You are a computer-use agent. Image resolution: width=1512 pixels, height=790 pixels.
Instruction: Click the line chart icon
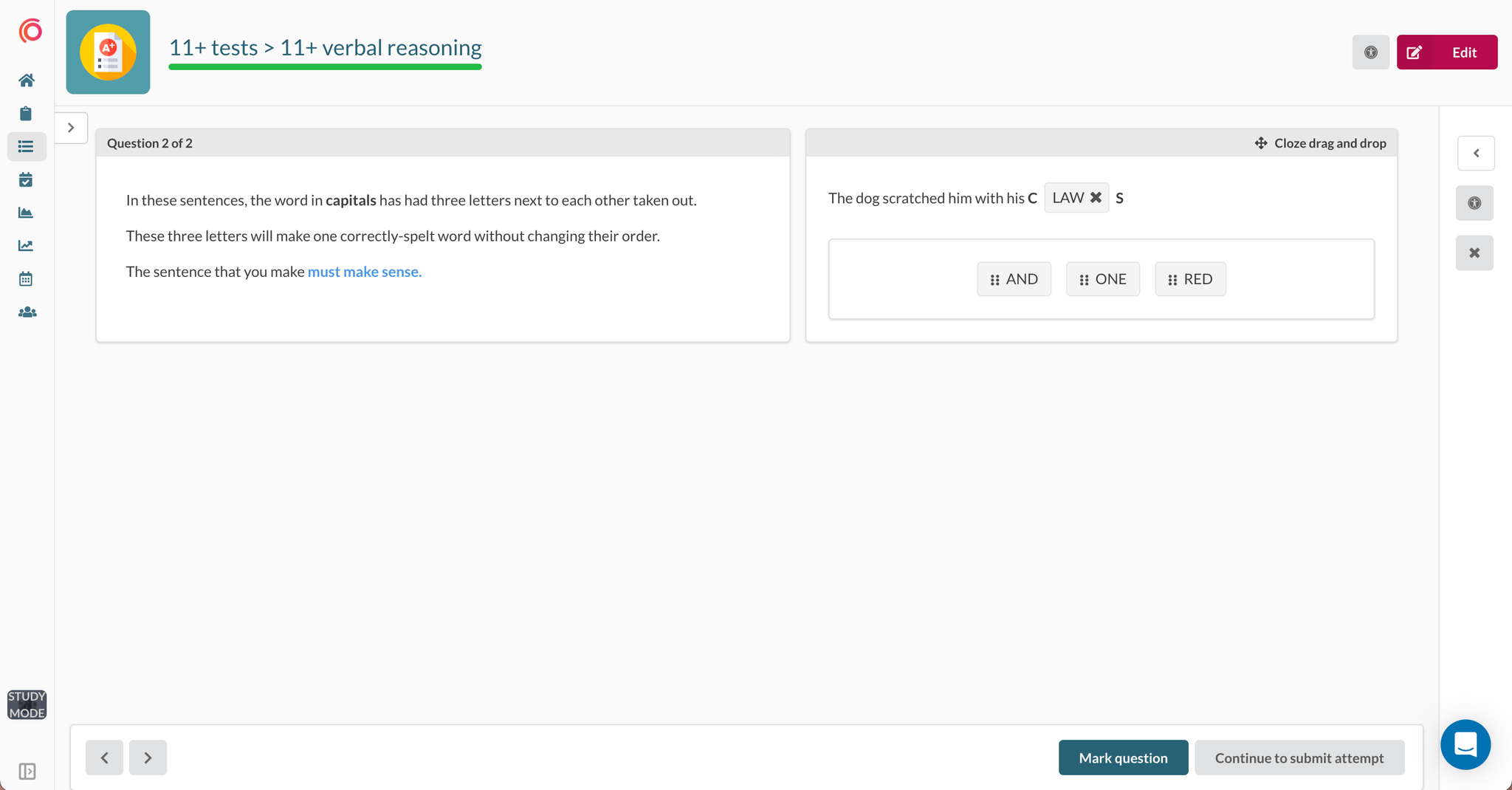[x=27, y=246]
